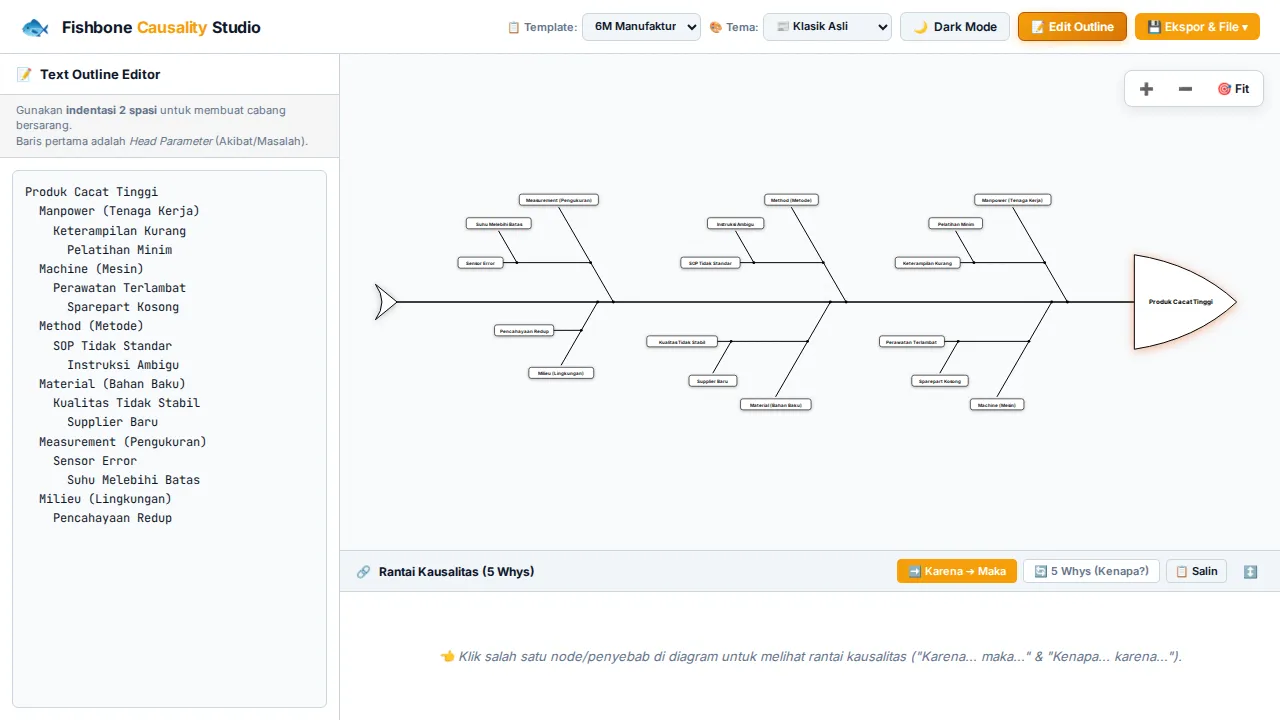Fit the diagram to view
This screenshot has width=1280, height=720.
[x=1233, y=89]
